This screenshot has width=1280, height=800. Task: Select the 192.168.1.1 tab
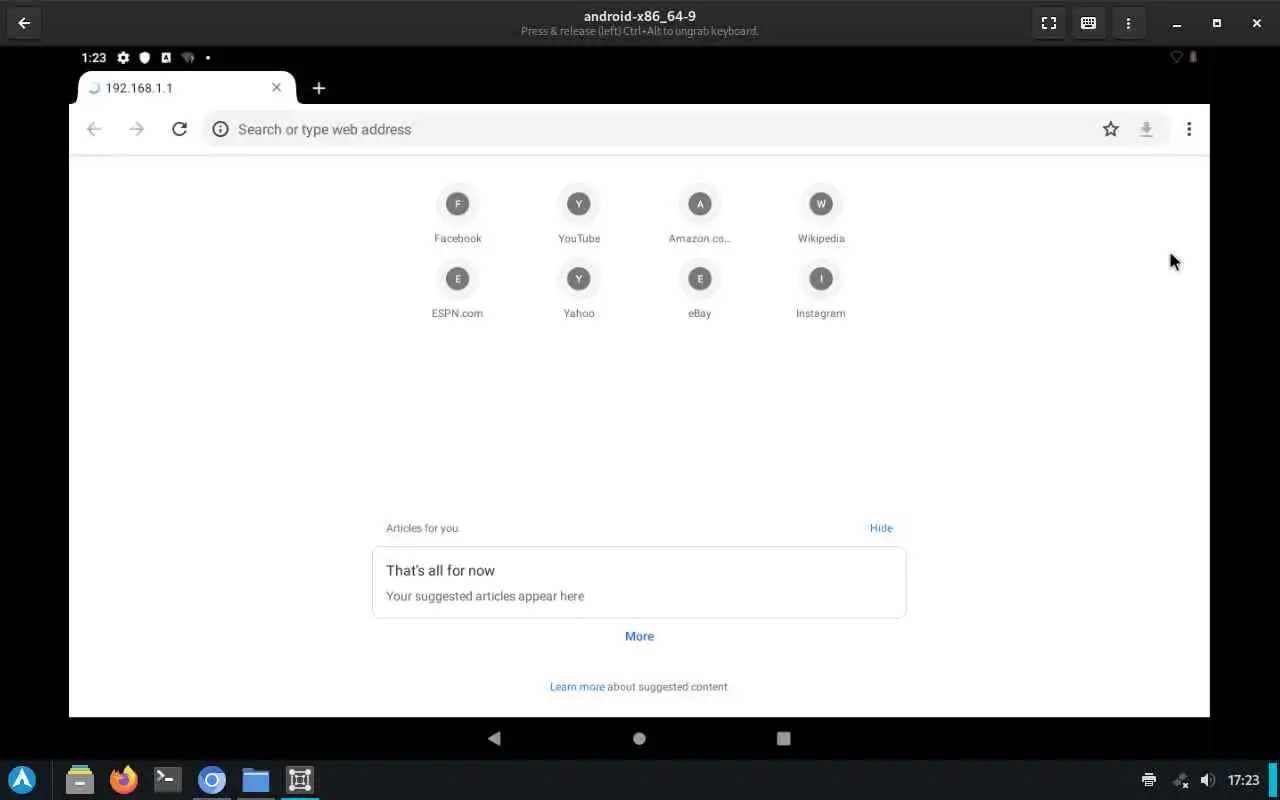(185, 88)
